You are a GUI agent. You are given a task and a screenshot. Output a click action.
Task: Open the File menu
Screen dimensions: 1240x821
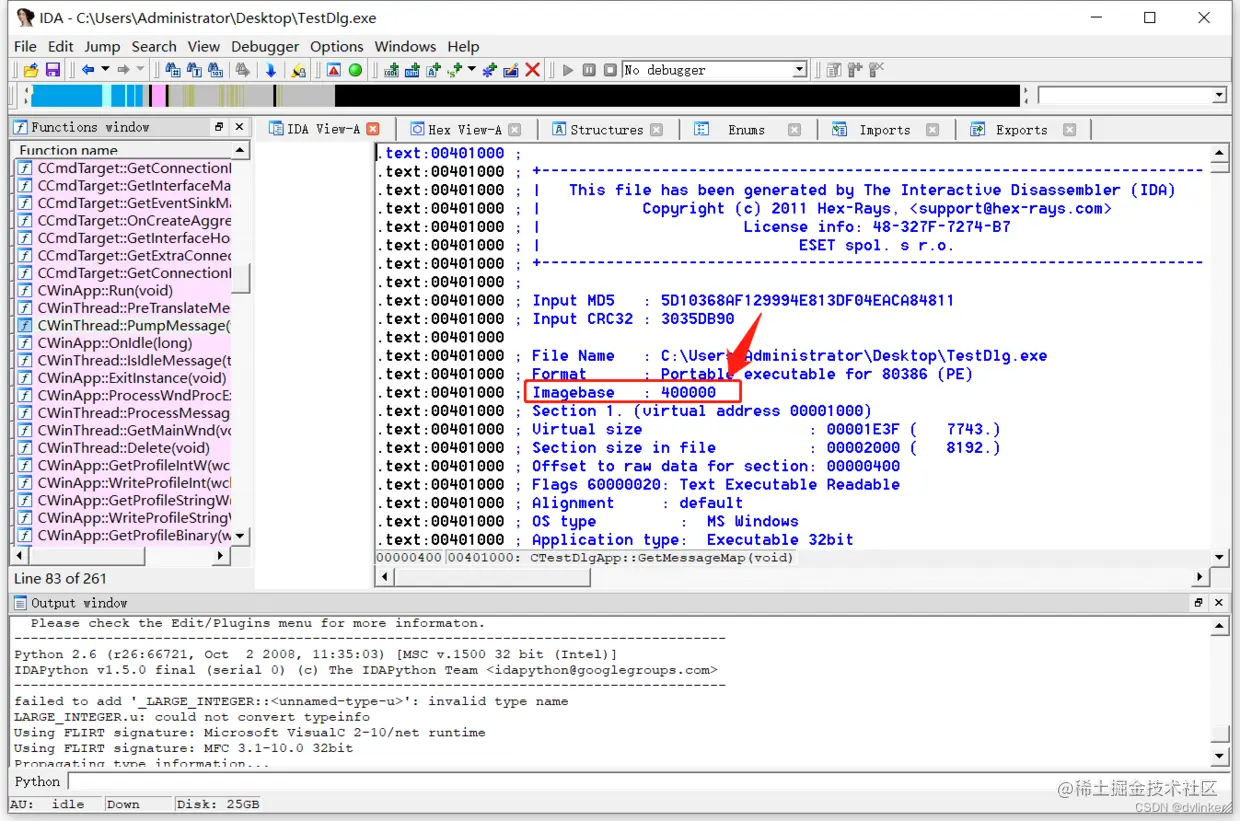(25, 46)
